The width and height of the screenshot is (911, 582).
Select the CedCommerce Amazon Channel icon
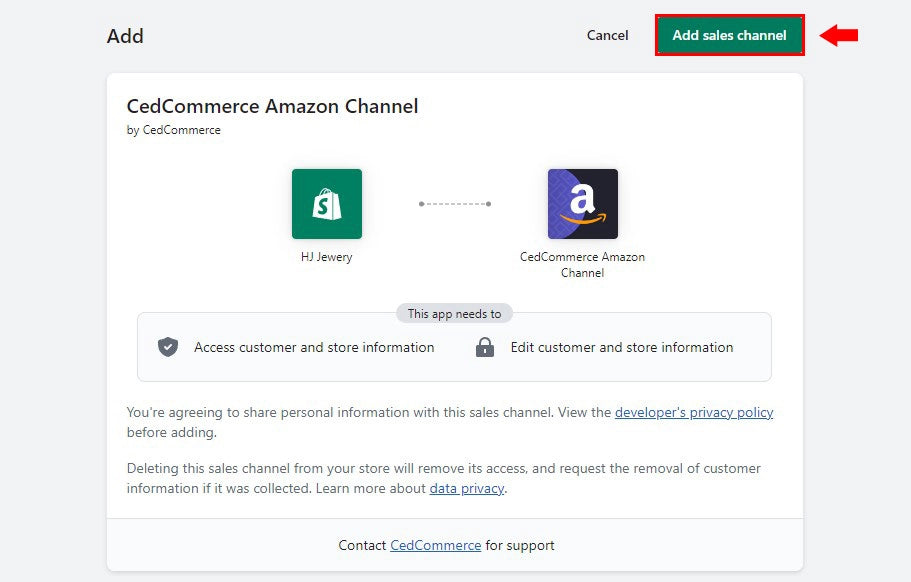tap(583, 203)
